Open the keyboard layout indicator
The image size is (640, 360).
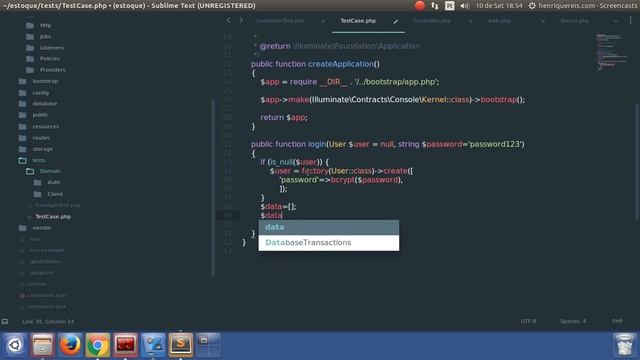(449, 6)
